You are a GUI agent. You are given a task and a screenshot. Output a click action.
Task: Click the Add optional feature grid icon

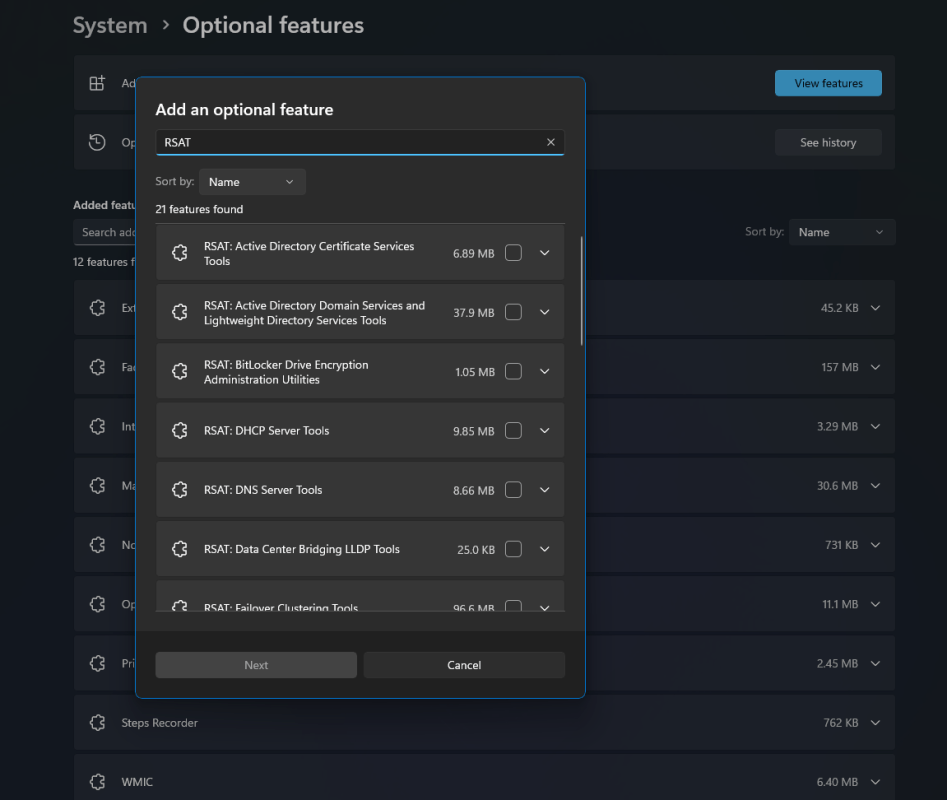click(97, 83)
